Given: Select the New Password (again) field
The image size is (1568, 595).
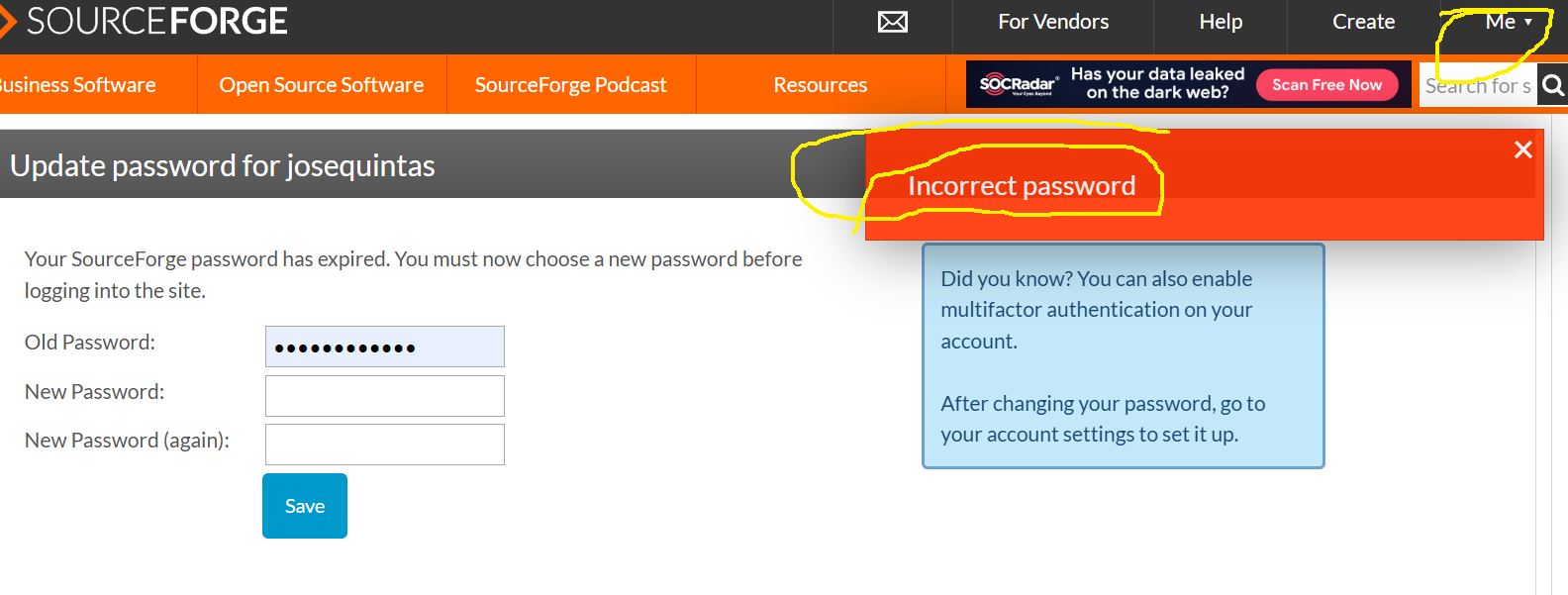Looking at the screenshot, I should (x=385, y=445).
